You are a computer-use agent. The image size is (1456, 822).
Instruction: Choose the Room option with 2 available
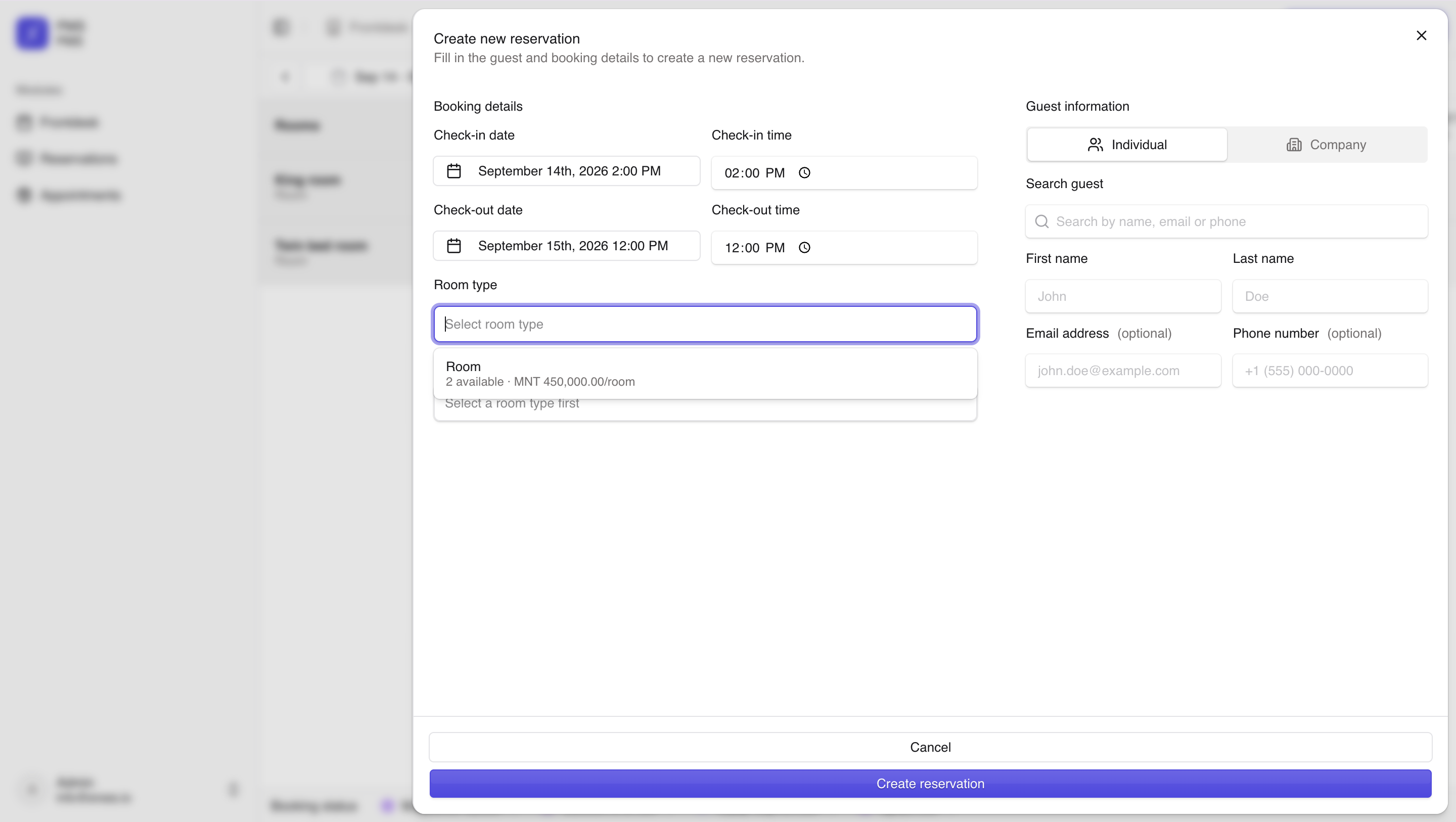pyautogui.click(x=705, y=374)
